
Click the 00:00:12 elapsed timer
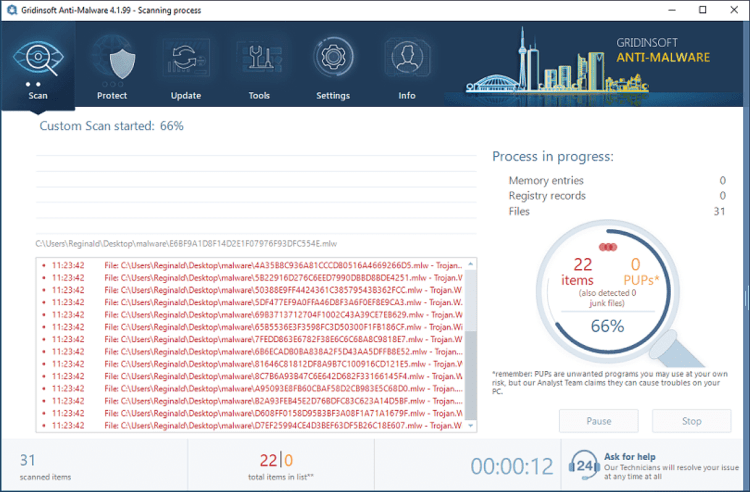(x=512, y=466)
